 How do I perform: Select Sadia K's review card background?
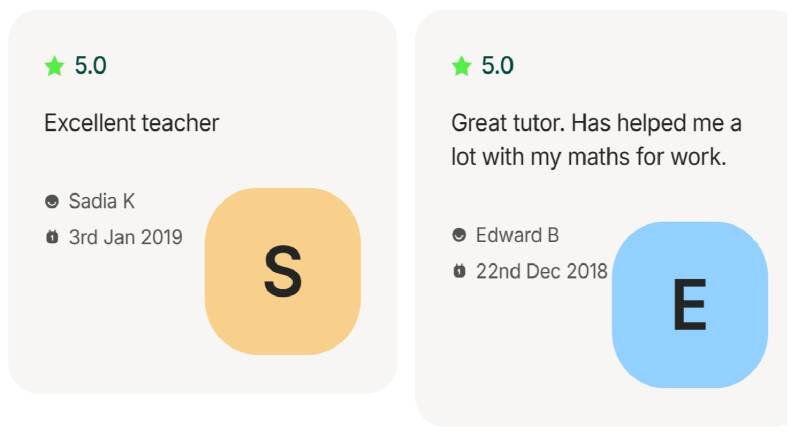[120, 330]
